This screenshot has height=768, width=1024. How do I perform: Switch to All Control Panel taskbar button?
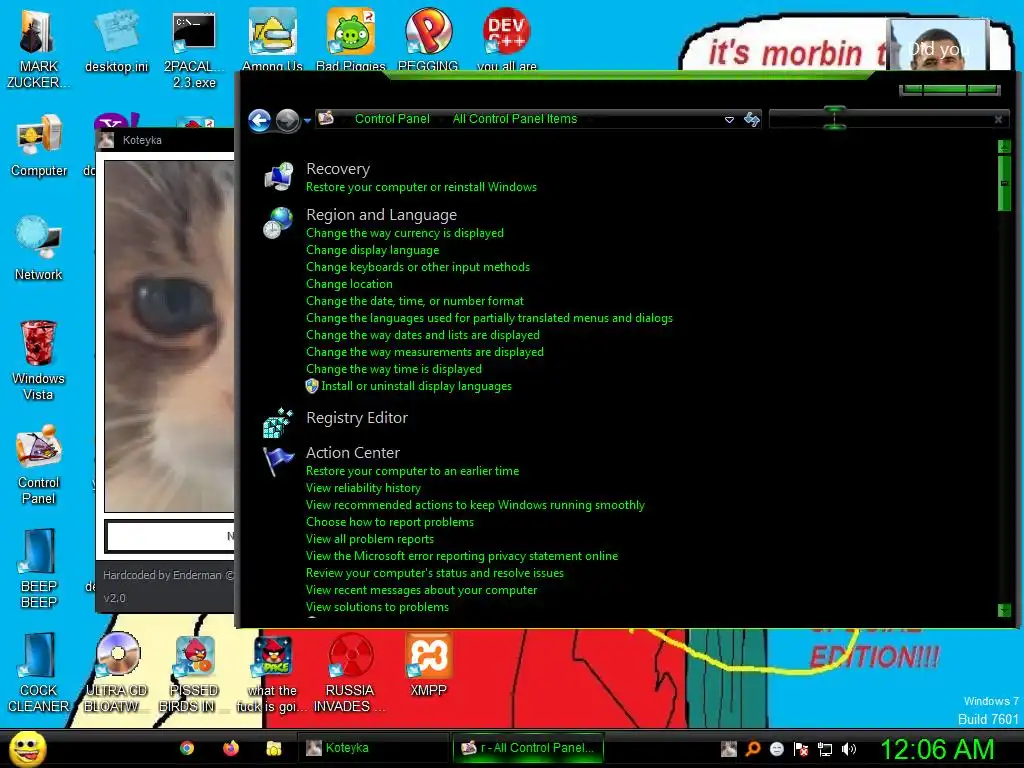[x=528, y=748]
